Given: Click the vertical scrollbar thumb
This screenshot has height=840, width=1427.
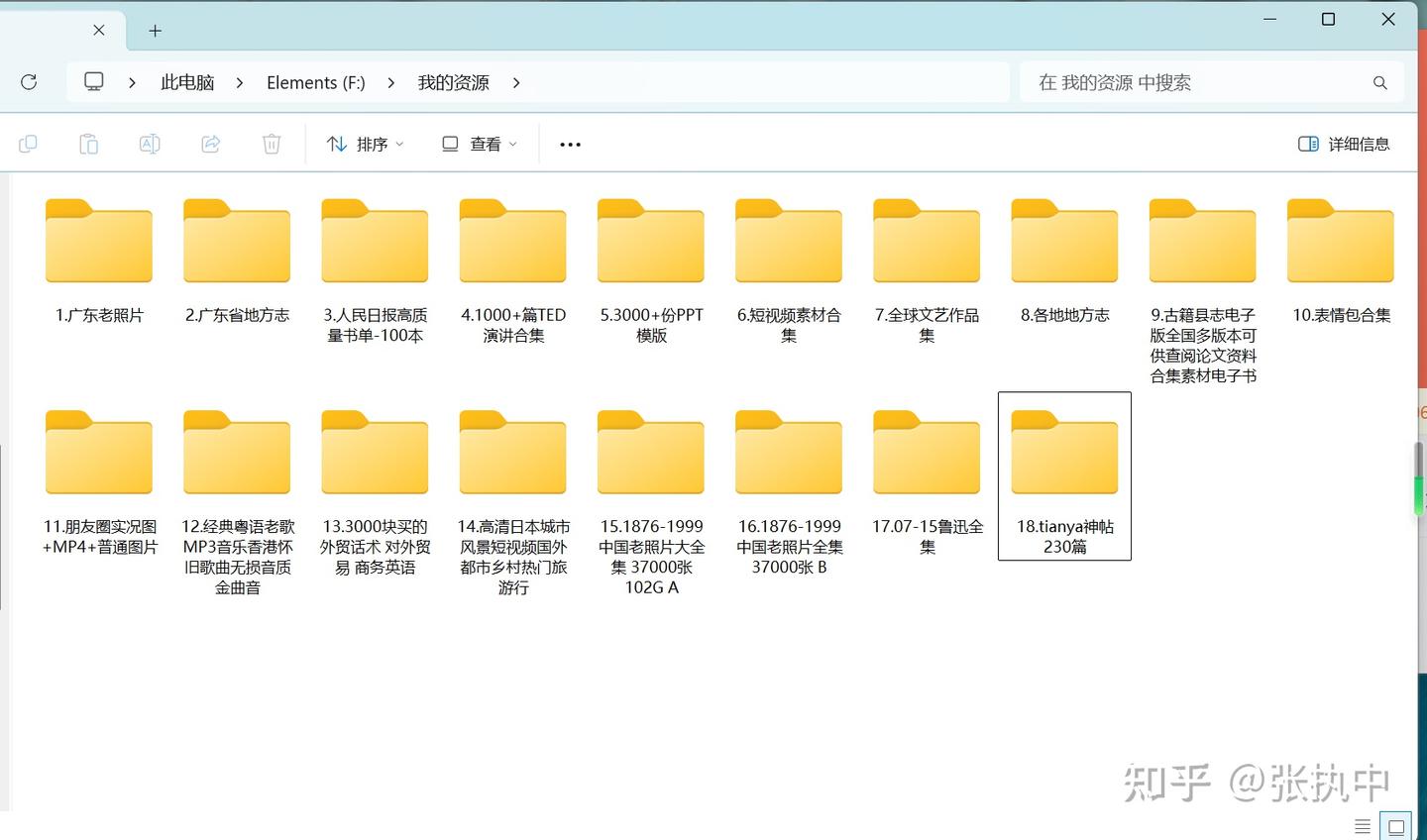Looking at the screenshot, I should [1419, 478].
